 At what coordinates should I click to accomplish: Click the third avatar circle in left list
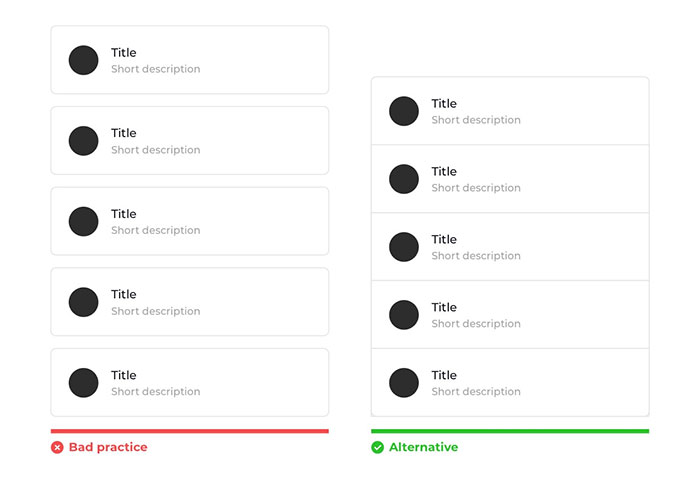click(83, 221)
